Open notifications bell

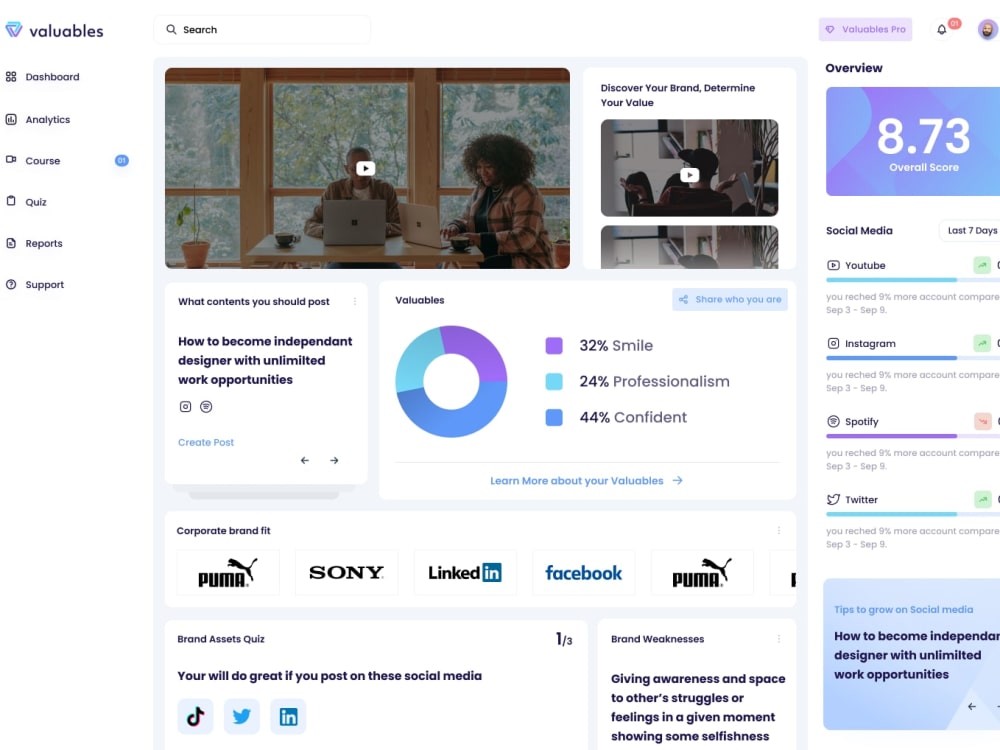point(941,29)
